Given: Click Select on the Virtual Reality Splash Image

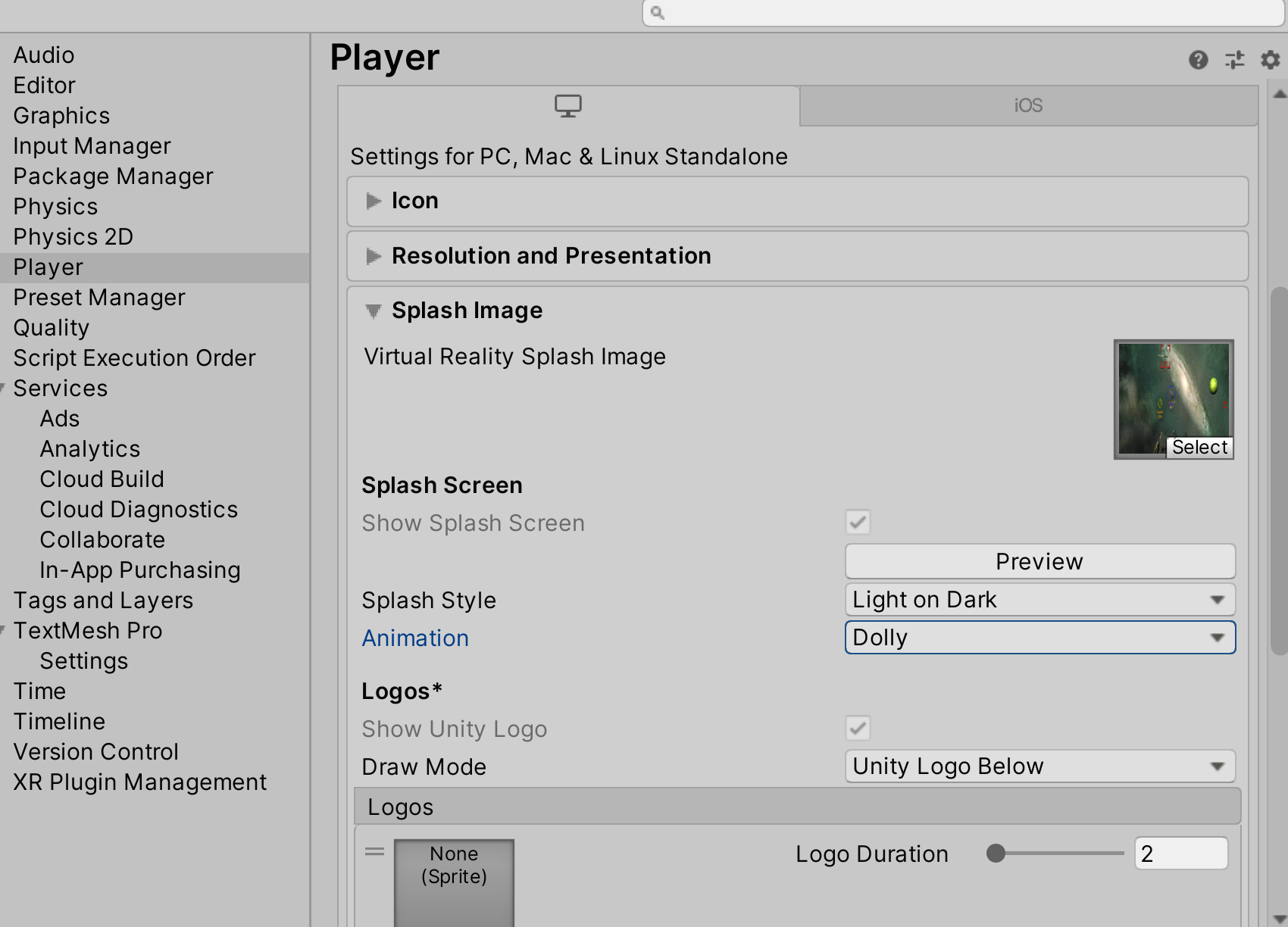Looking at the screenshot, I should (1200, 447).
